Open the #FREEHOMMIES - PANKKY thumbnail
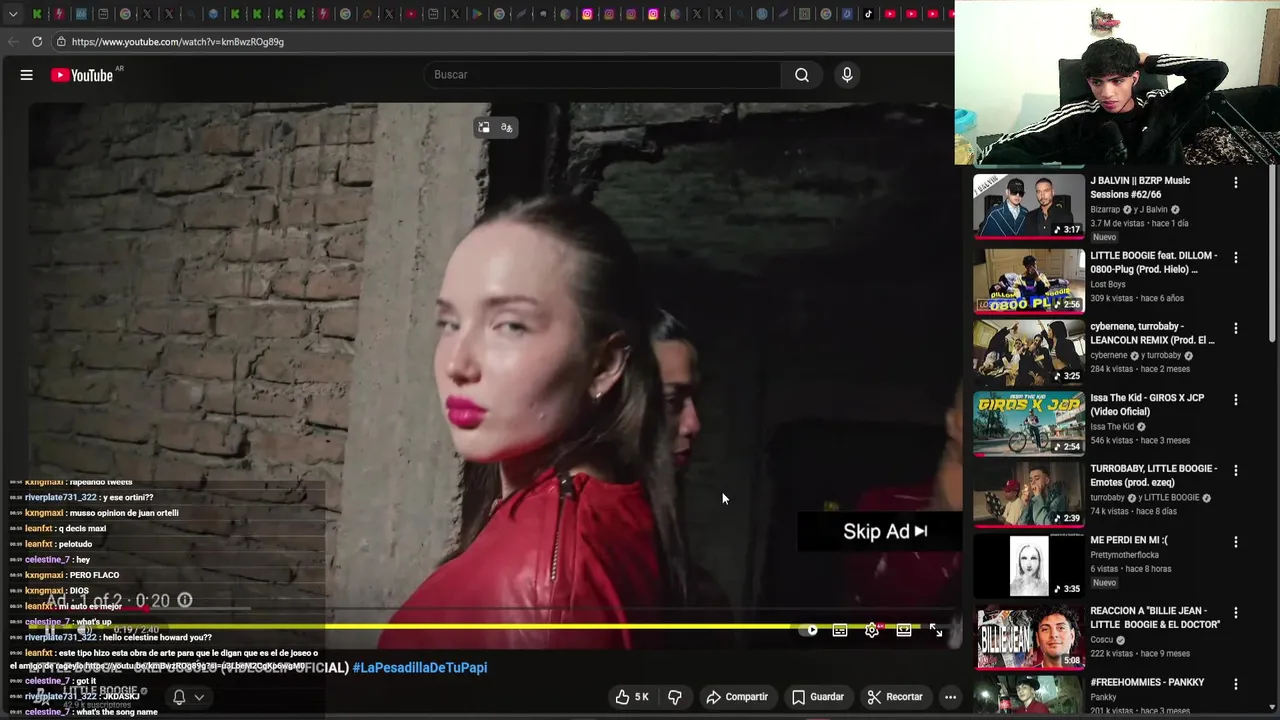The height and width of the screenshot is (720, 1280). pyautogui.click(x=1029, y=697)
